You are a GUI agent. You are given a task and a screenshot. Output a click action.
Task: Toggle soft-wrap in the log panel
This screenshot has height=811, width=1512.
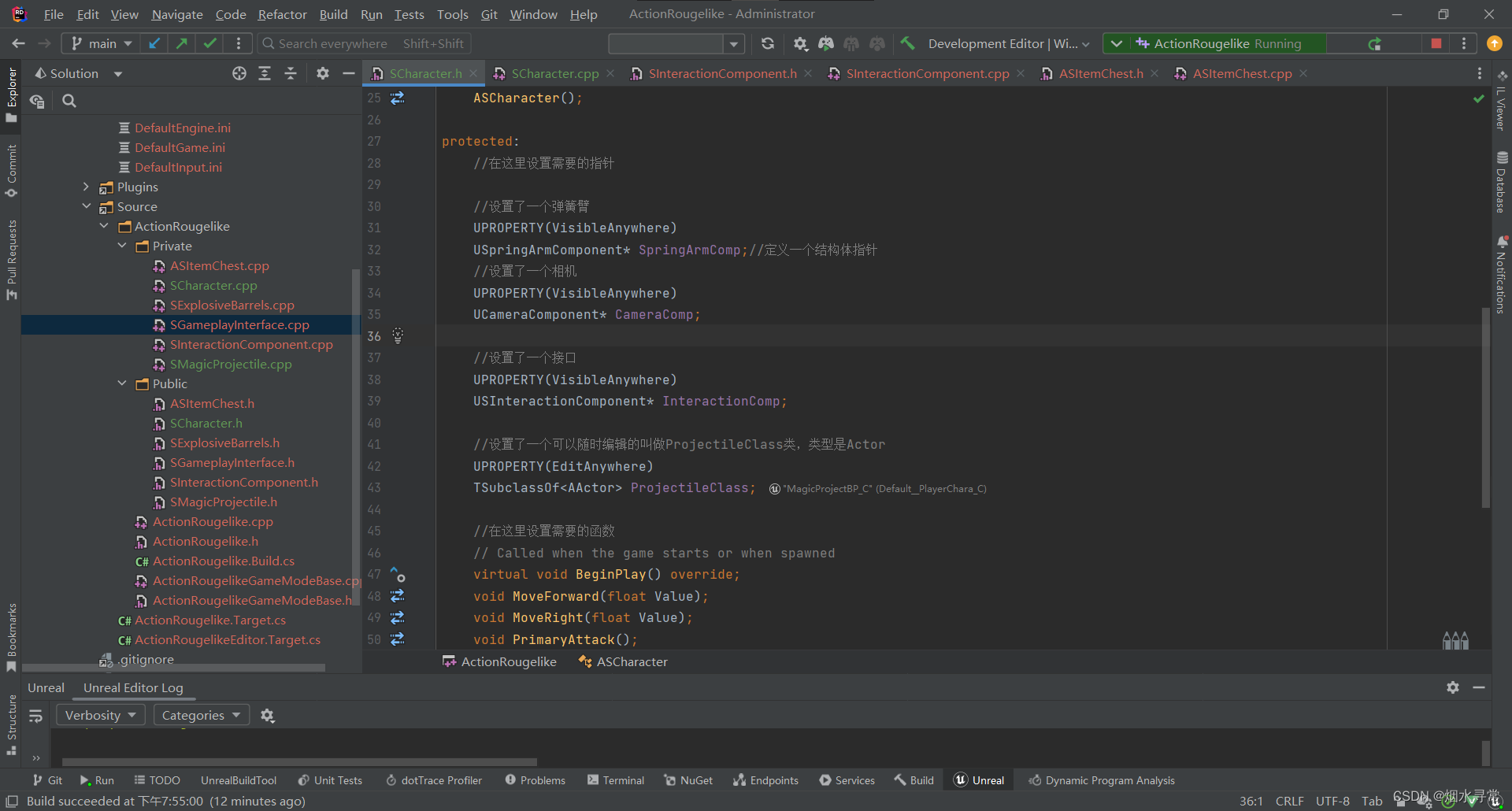pyautogui.click(x=35, y=715)
